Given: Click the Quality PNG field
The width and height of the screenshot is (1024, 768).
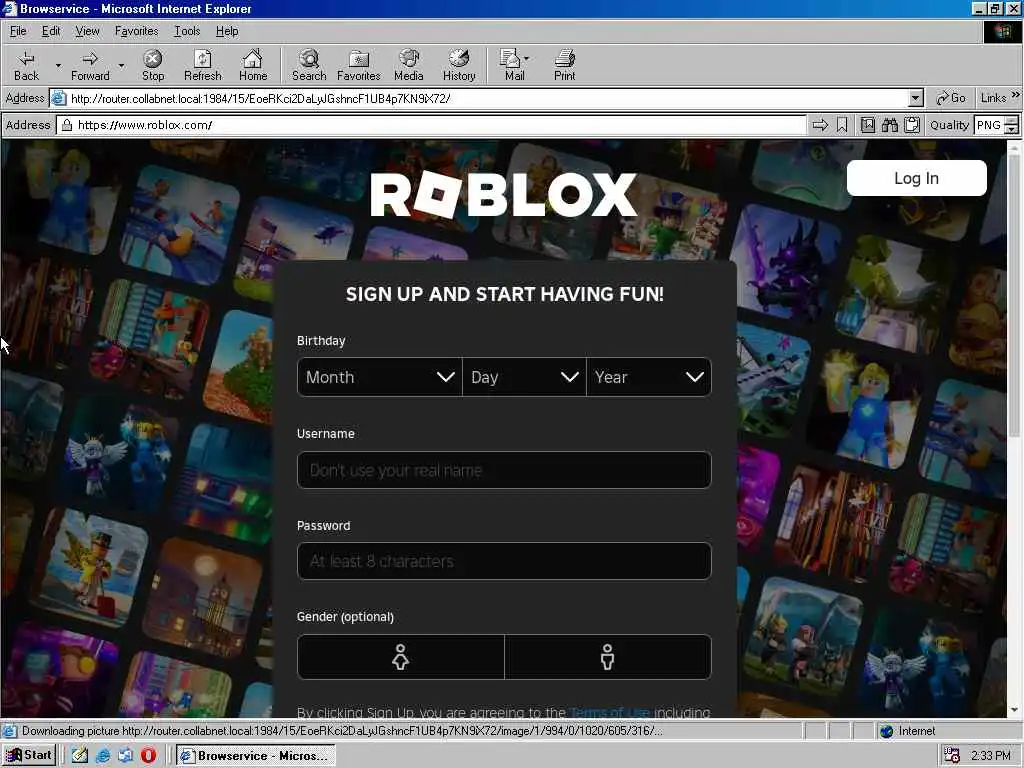Looking at the screenshot, I should (x=989, y=125).
